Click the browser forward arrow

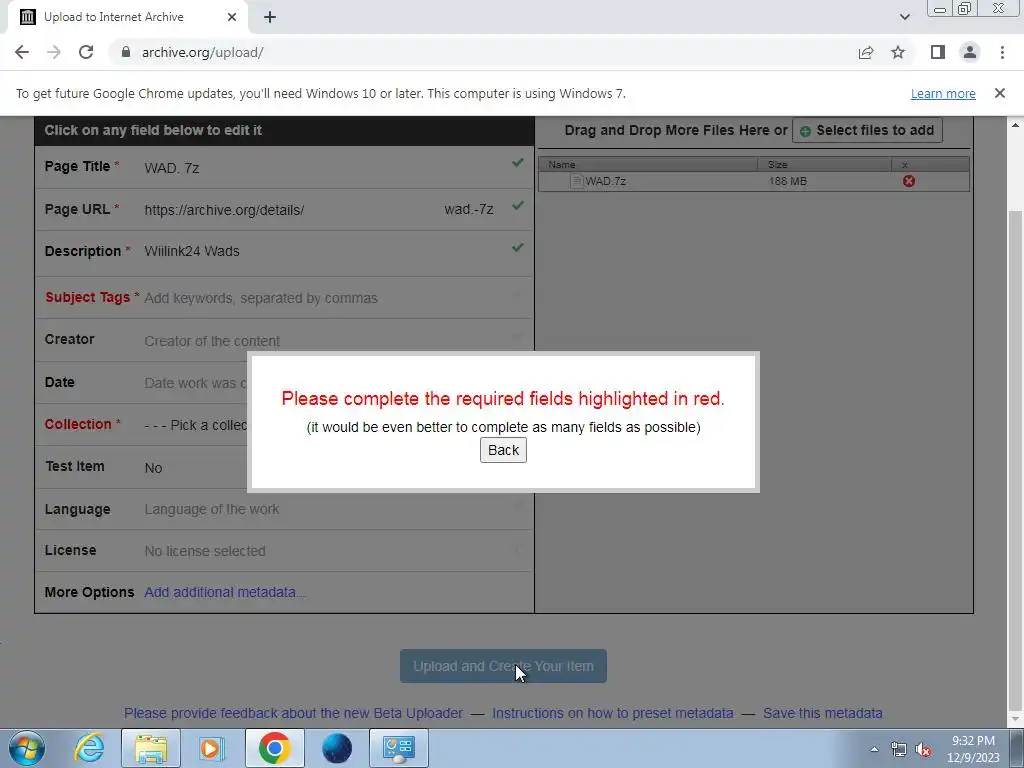click(54, 52)
